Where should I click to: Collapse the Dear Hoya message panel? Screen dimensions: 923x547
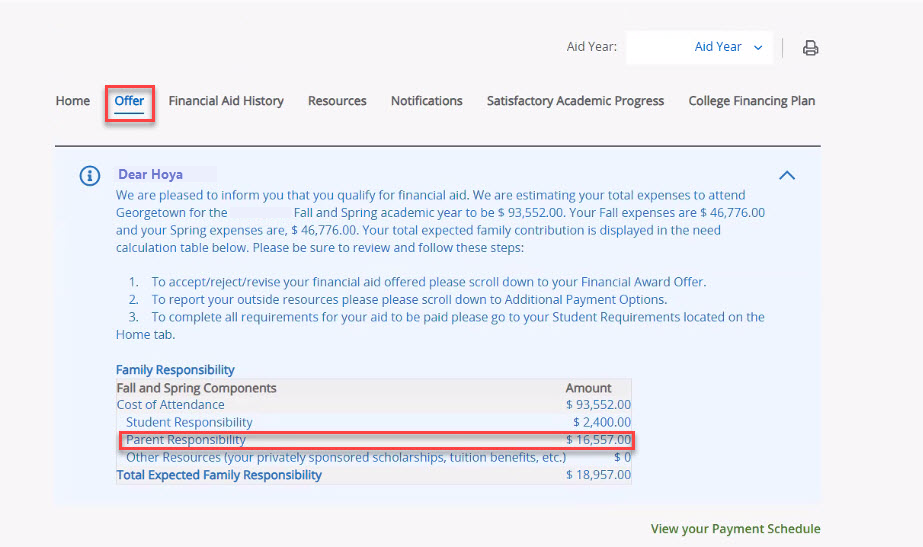click(x=787, y=176)
